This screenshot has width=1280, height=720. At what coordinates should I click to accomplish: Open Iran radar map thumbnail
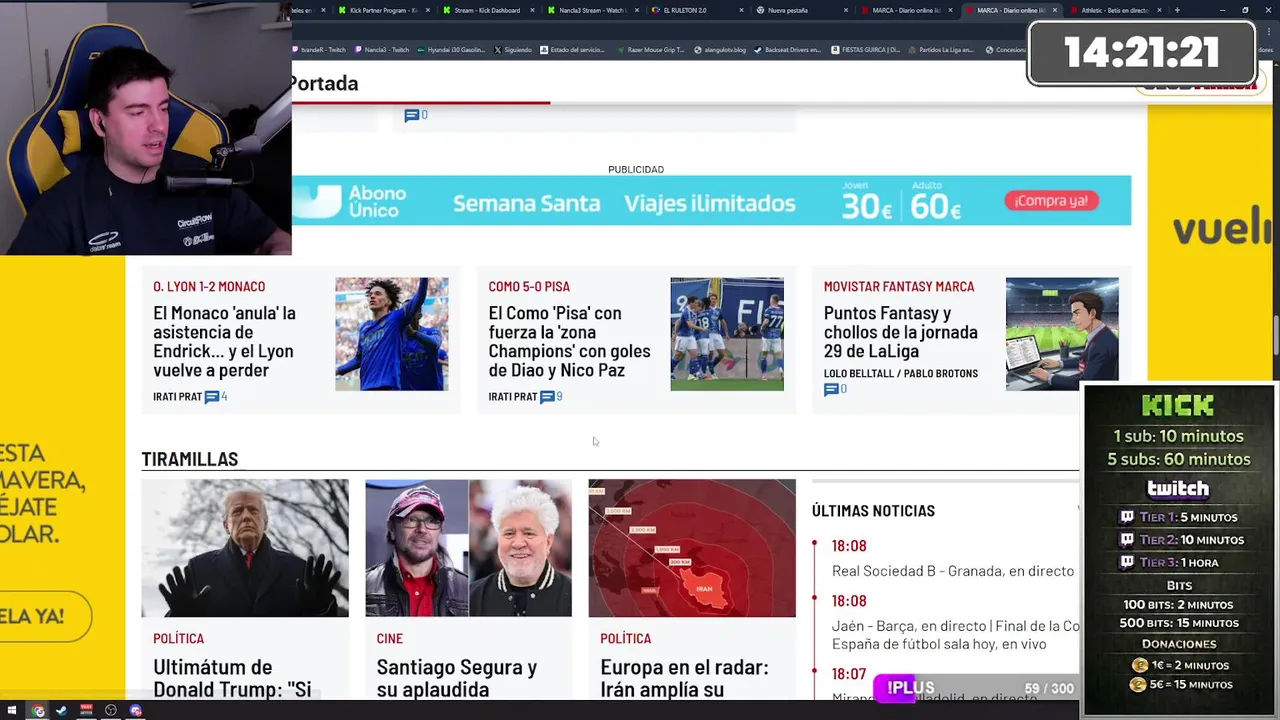[692, 548]
